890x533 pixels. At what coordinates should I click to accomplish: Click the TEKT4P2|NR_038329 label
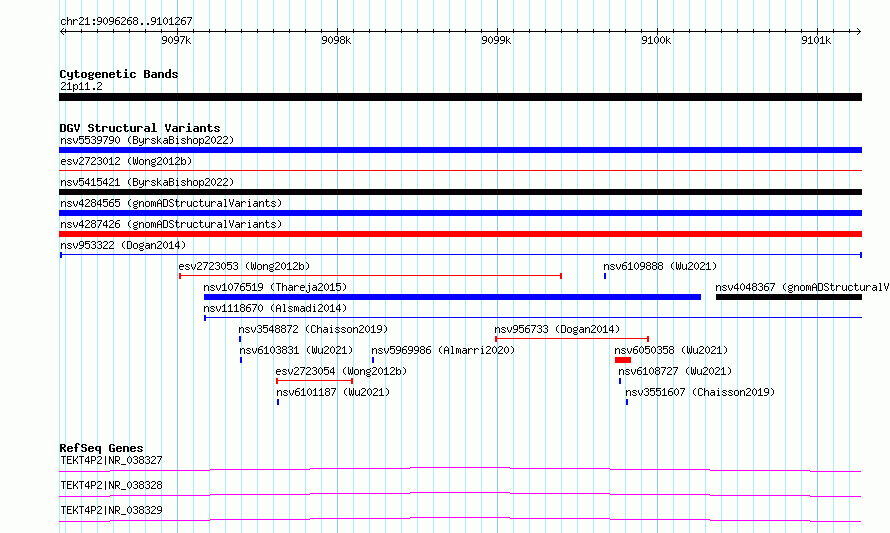coord(111,510)
